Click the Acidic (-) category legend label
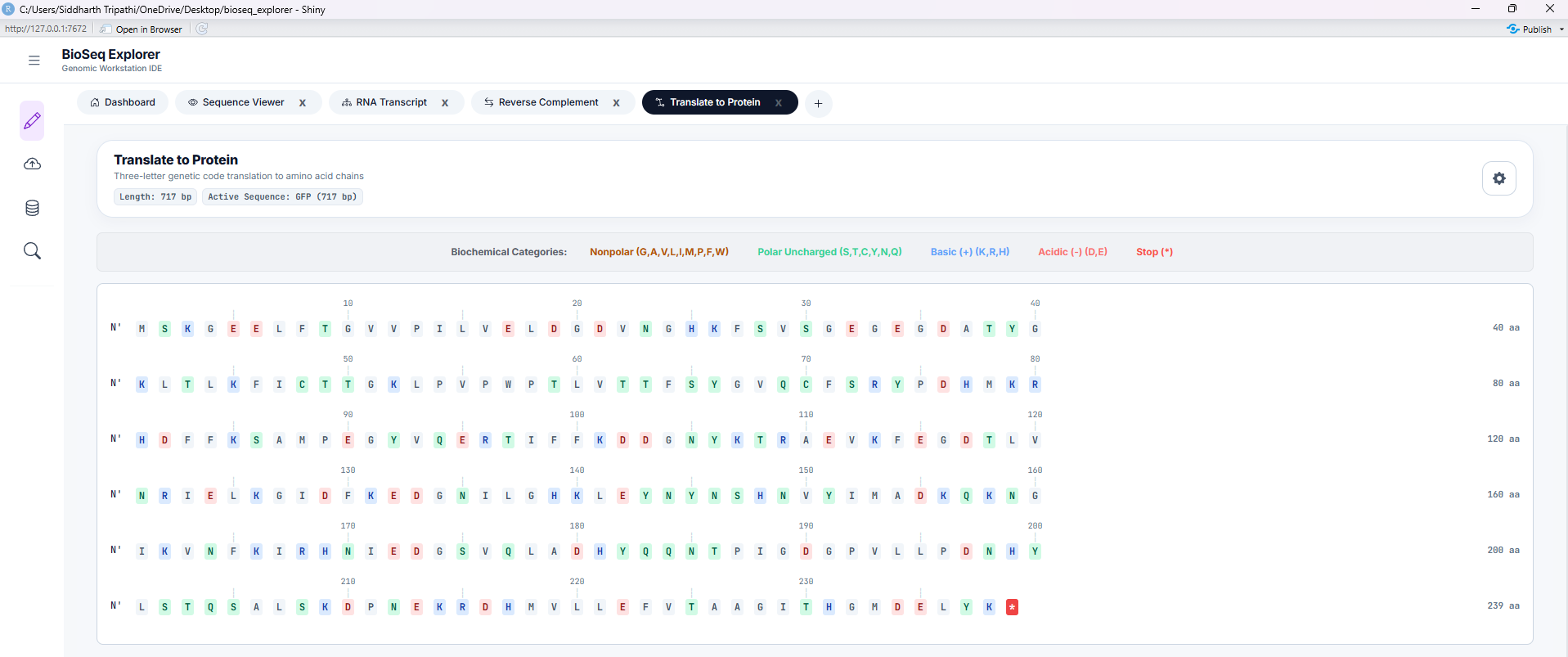Image resolution: width=1568 pixels, height=657 pixels. tap(1072, 252)
